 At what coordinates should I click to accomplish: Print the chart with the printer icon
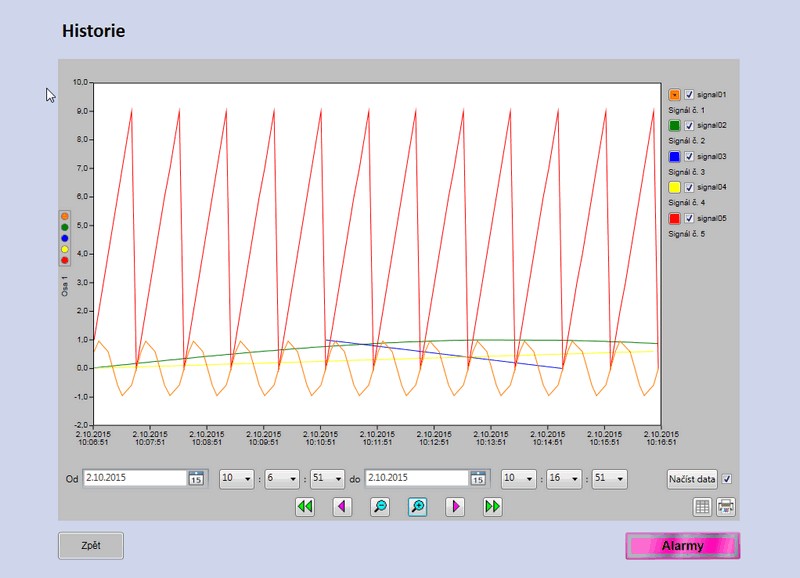click(x=726, y=507)
